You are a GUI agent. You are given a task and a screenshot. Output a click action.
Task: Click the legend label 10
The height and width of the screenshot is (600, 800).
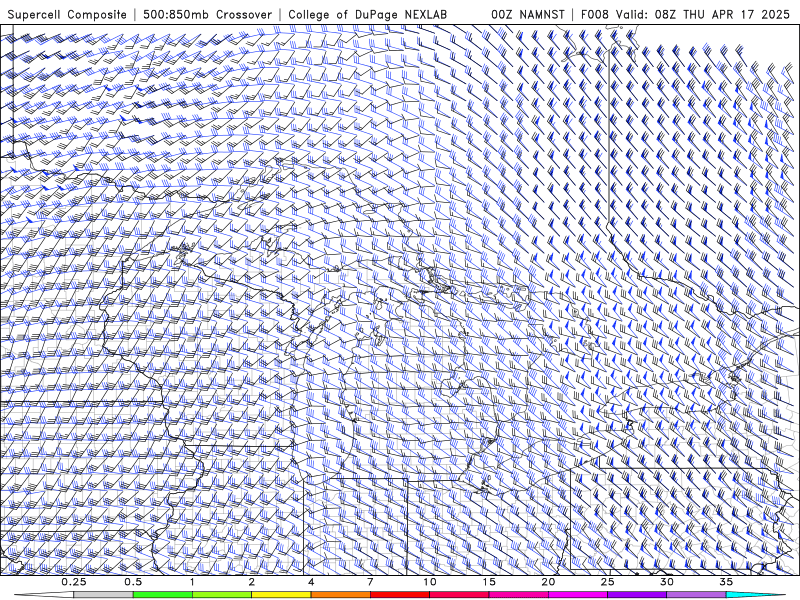430,582
